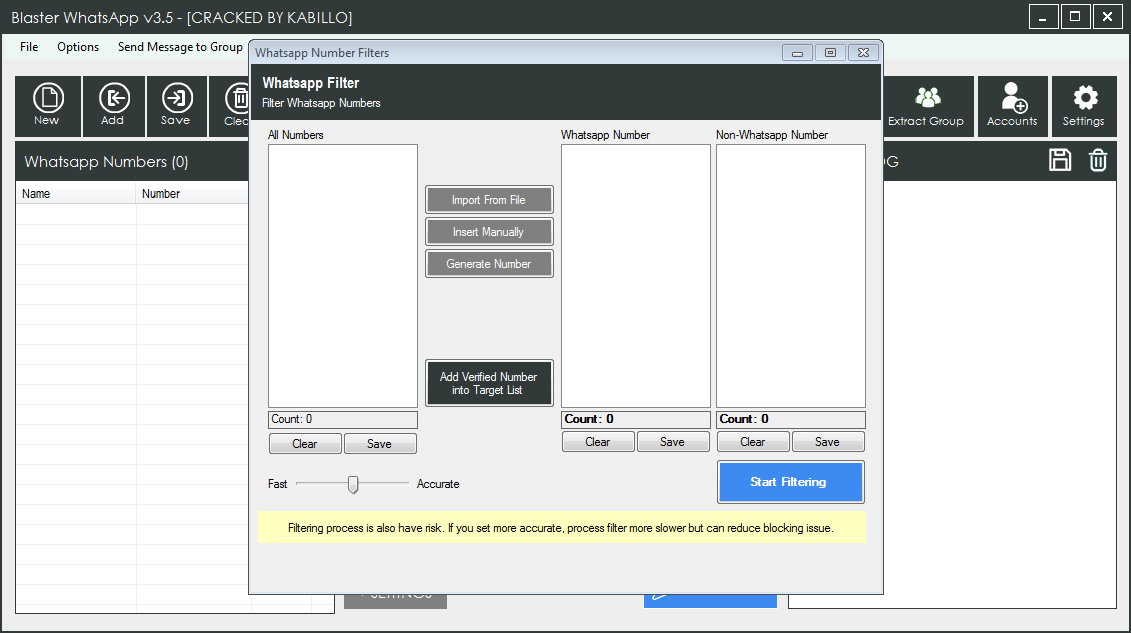Click the Add toolbar icon
1131x633 pixels.
[113, 106]
